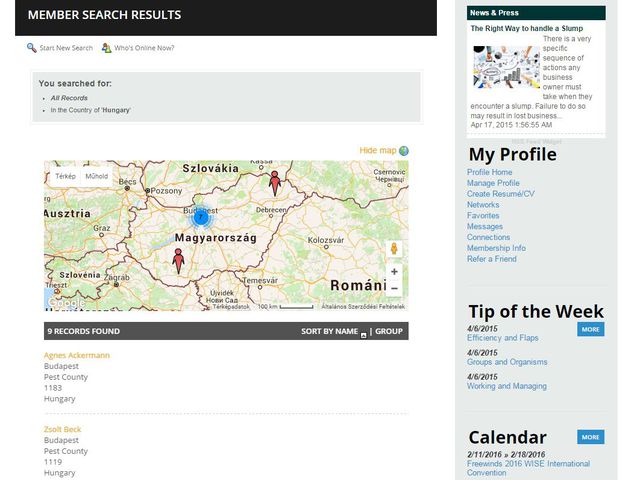
Task: Click the article date Apr 17, 2015
Action: pyautogui.click(x=511, y=125)
